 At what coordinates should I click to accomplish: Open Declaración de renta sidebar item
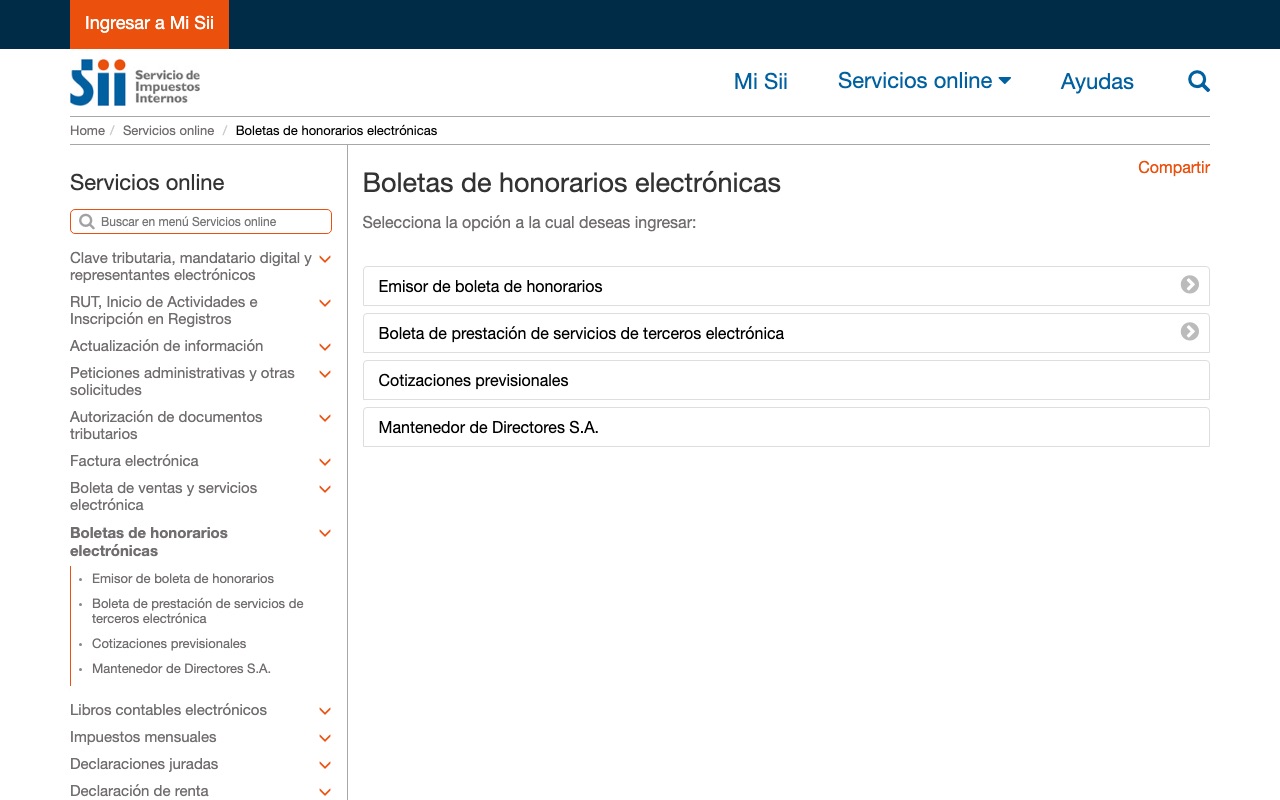click(139, 791)
